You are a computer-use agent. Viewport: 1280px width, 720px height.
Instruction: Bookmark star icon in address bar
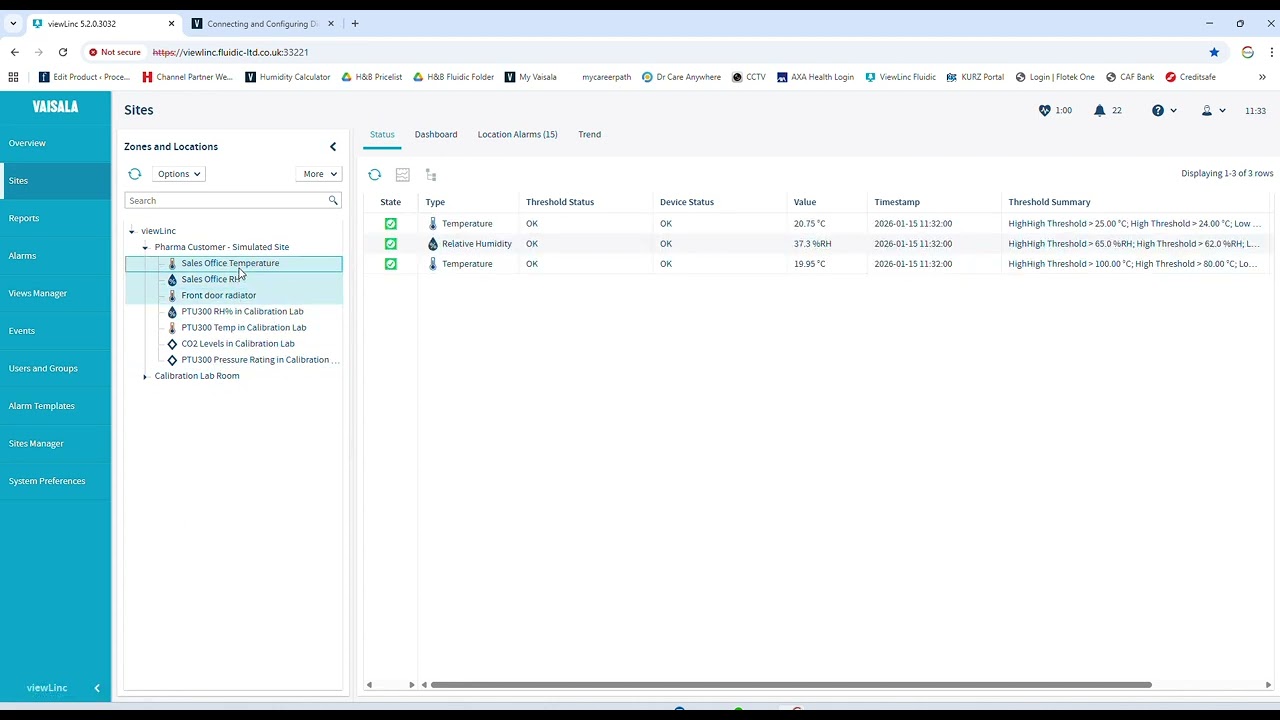click(1214, 52)
